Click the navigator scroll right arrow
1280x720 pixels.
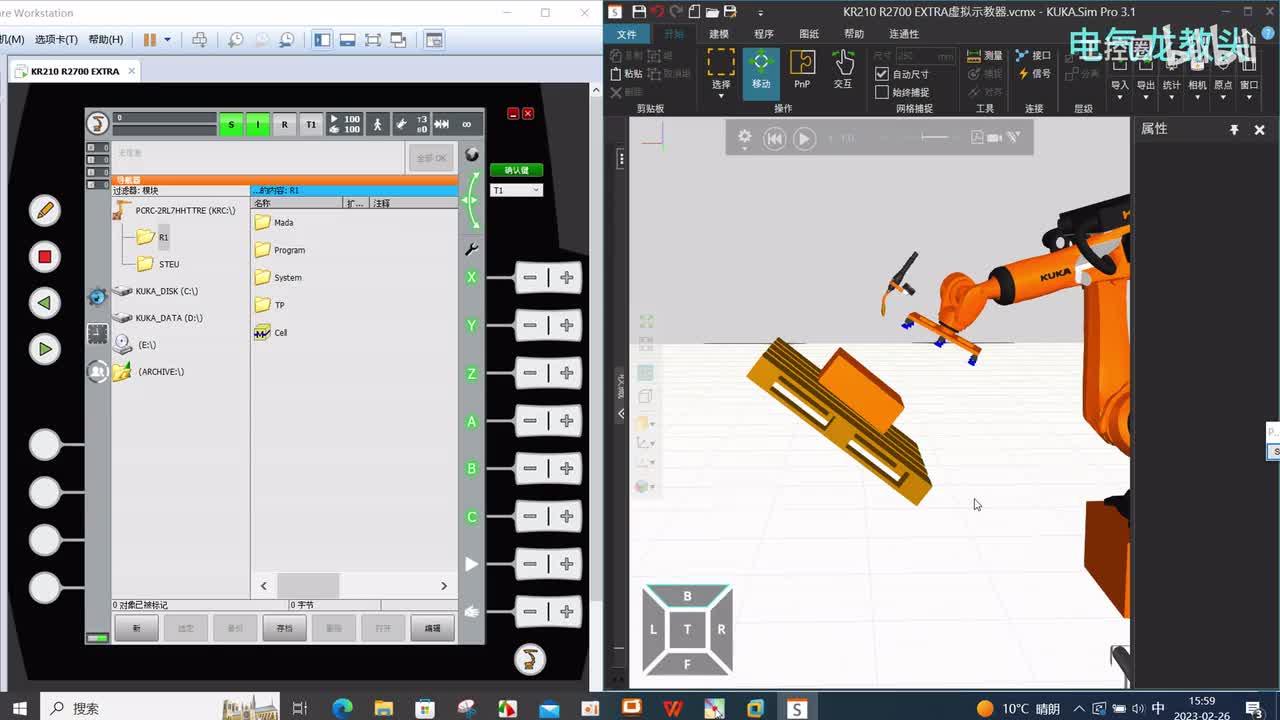tap(444, 586)
